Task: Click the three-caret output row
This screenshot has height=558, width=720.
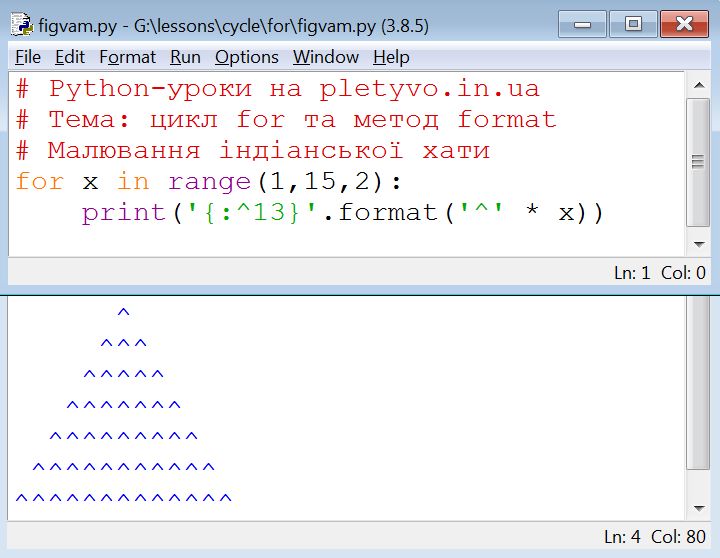Action: [124, 343]
